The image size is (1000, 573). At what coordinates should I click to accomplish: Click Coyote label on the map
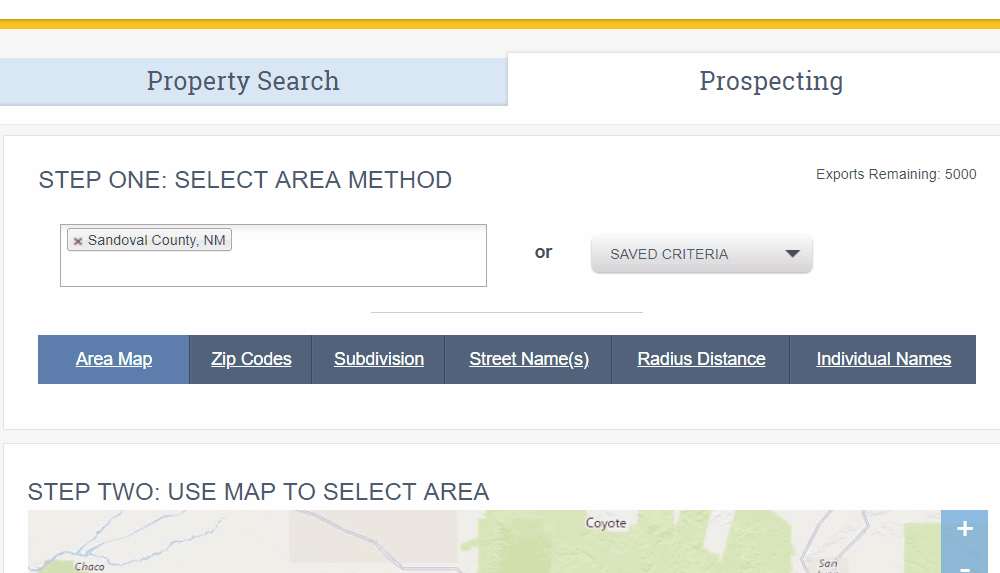tap(606, 523)
